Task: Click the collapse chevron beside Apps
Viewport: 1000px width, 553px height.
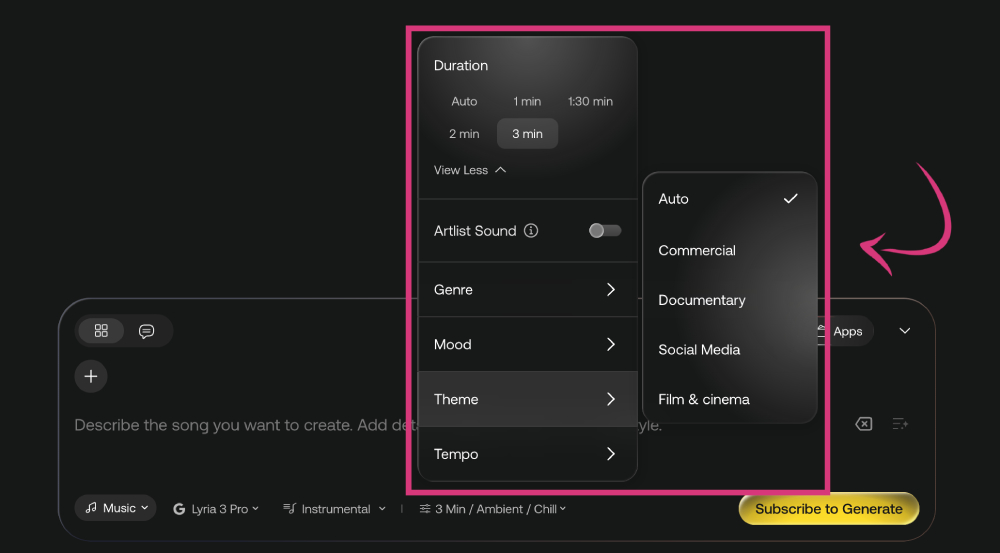Action: pos(905,331)
